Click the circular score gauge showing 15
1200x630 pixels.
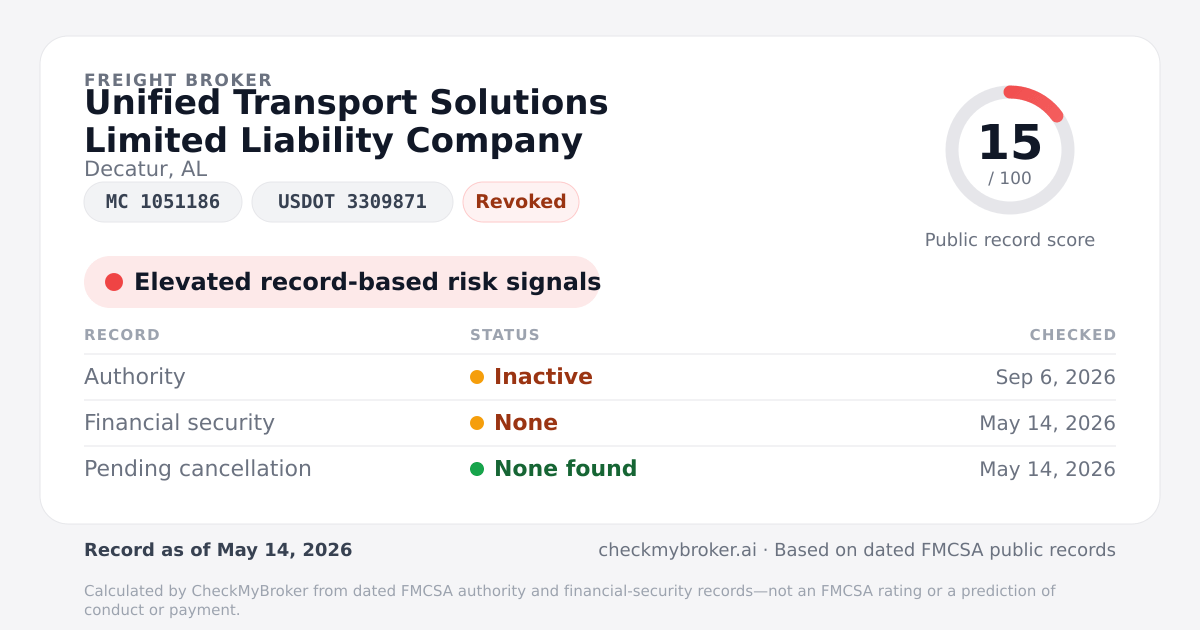pos(1010,150)
